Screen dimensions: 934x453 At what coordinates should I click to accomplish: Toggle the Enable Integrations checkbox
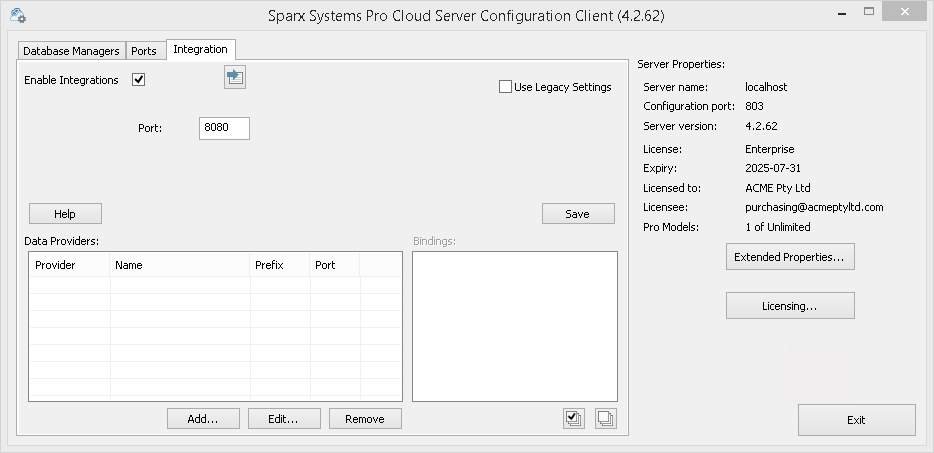[139, 80]
